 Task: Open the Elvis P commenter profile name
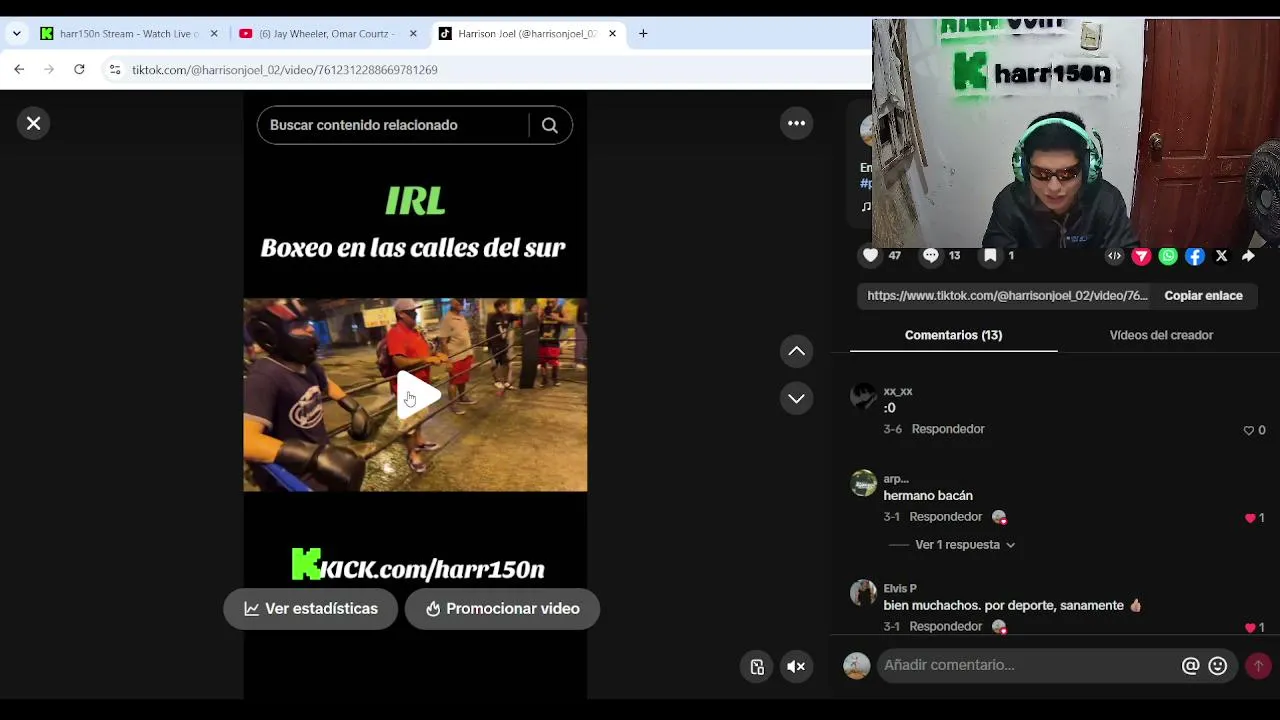pos(900,589)
